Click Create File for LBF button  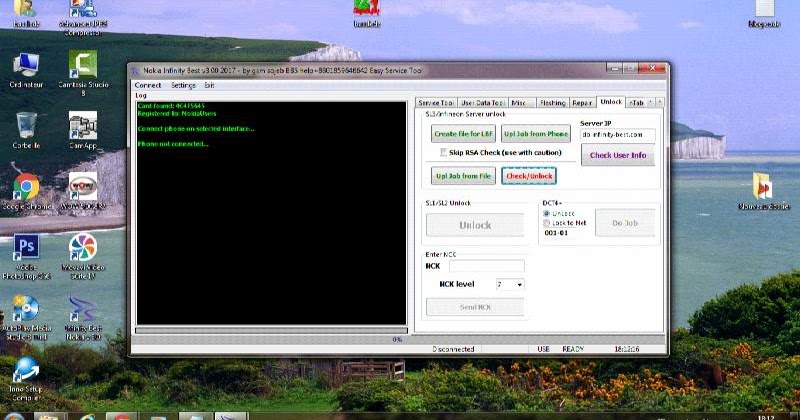click(x=463, y=134)
